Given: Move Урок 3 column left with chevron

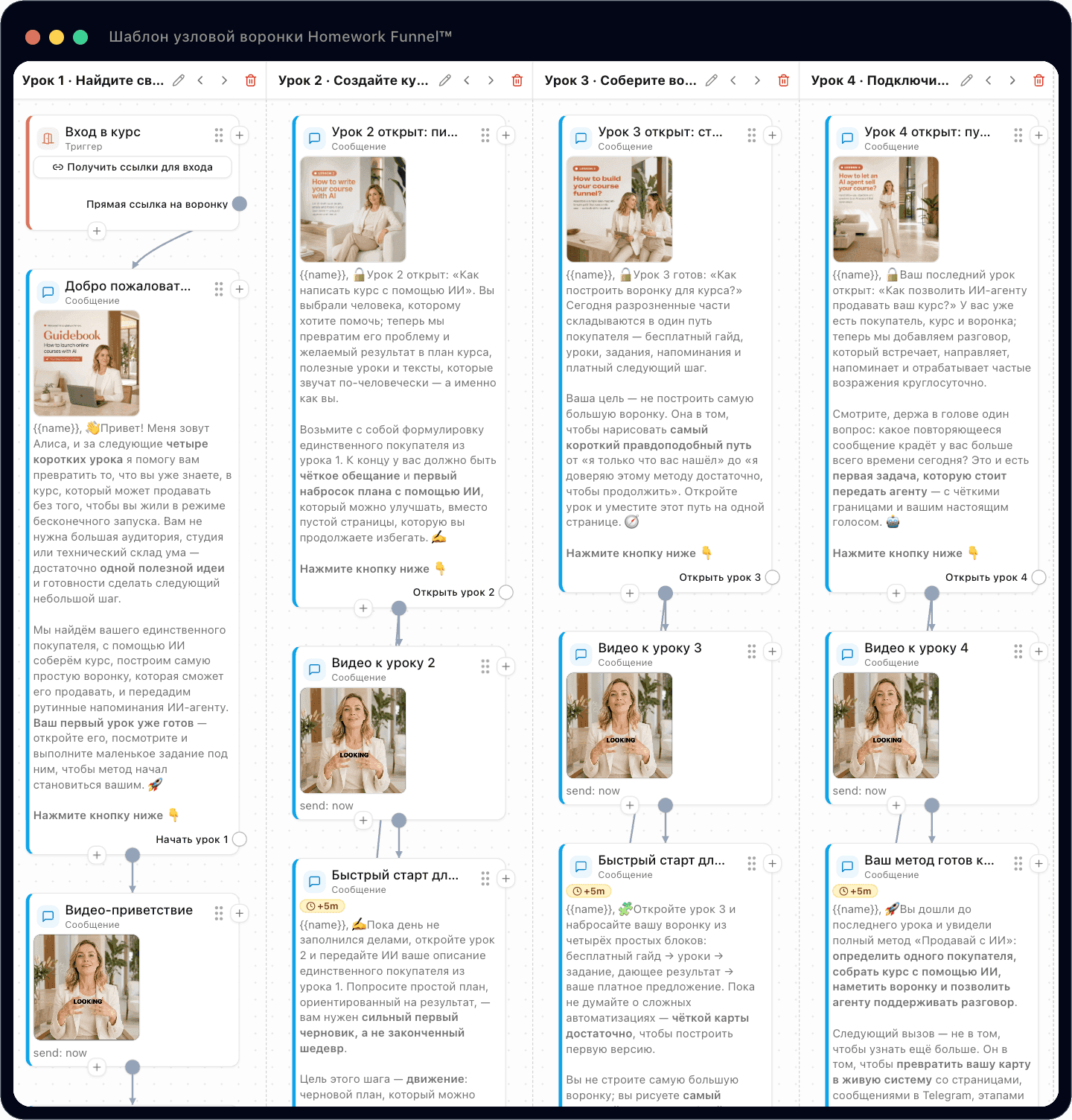Looking at the screenshot, I should coord(733,80).
